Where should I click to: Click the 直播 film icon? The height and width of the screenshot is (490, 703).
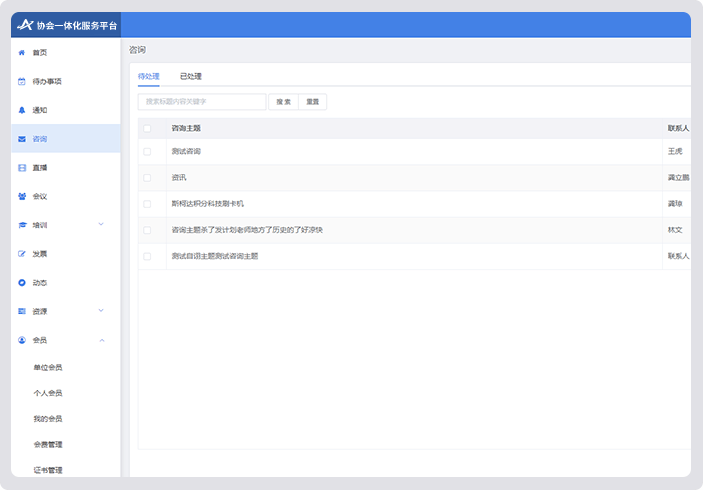(22, 168)
